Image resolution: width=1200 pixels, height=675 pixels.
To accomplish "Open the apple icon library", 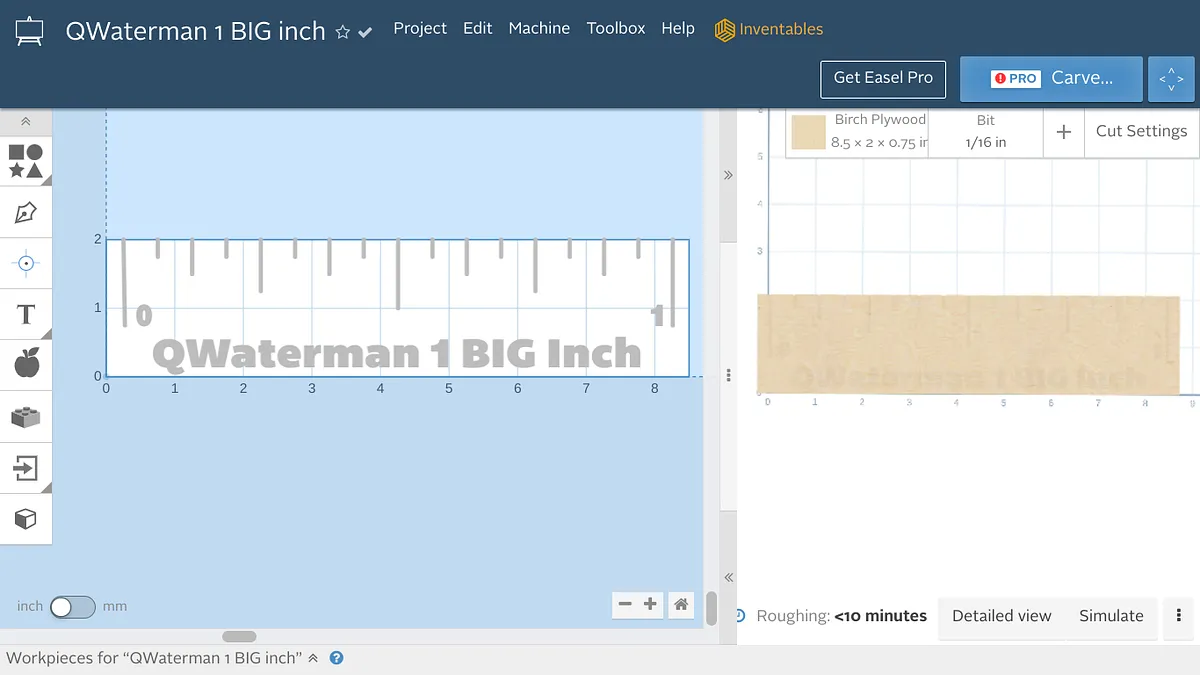I will (25, 365).
